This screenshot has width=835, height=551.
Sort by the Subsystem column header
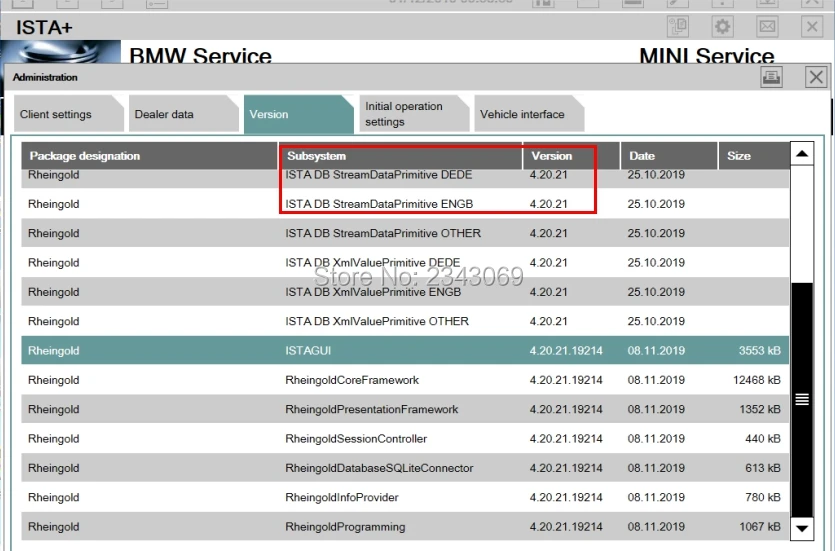pos(400,156)
